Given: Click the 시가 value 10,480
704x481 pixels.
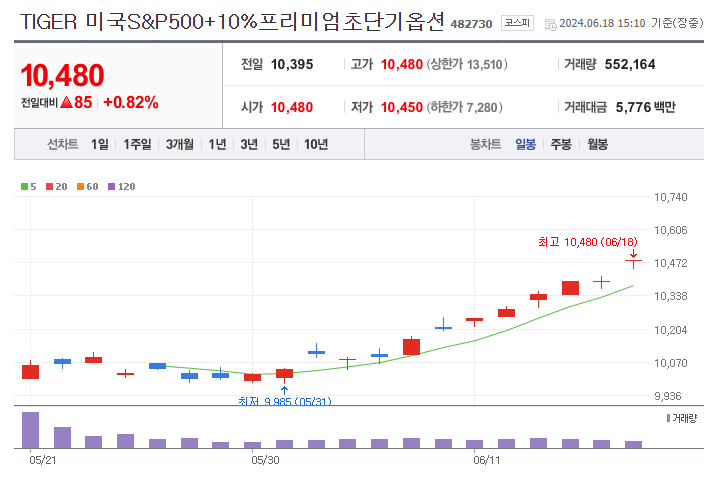Looking at the screenshot, I should pyautogui.click(x=292, y=107).
